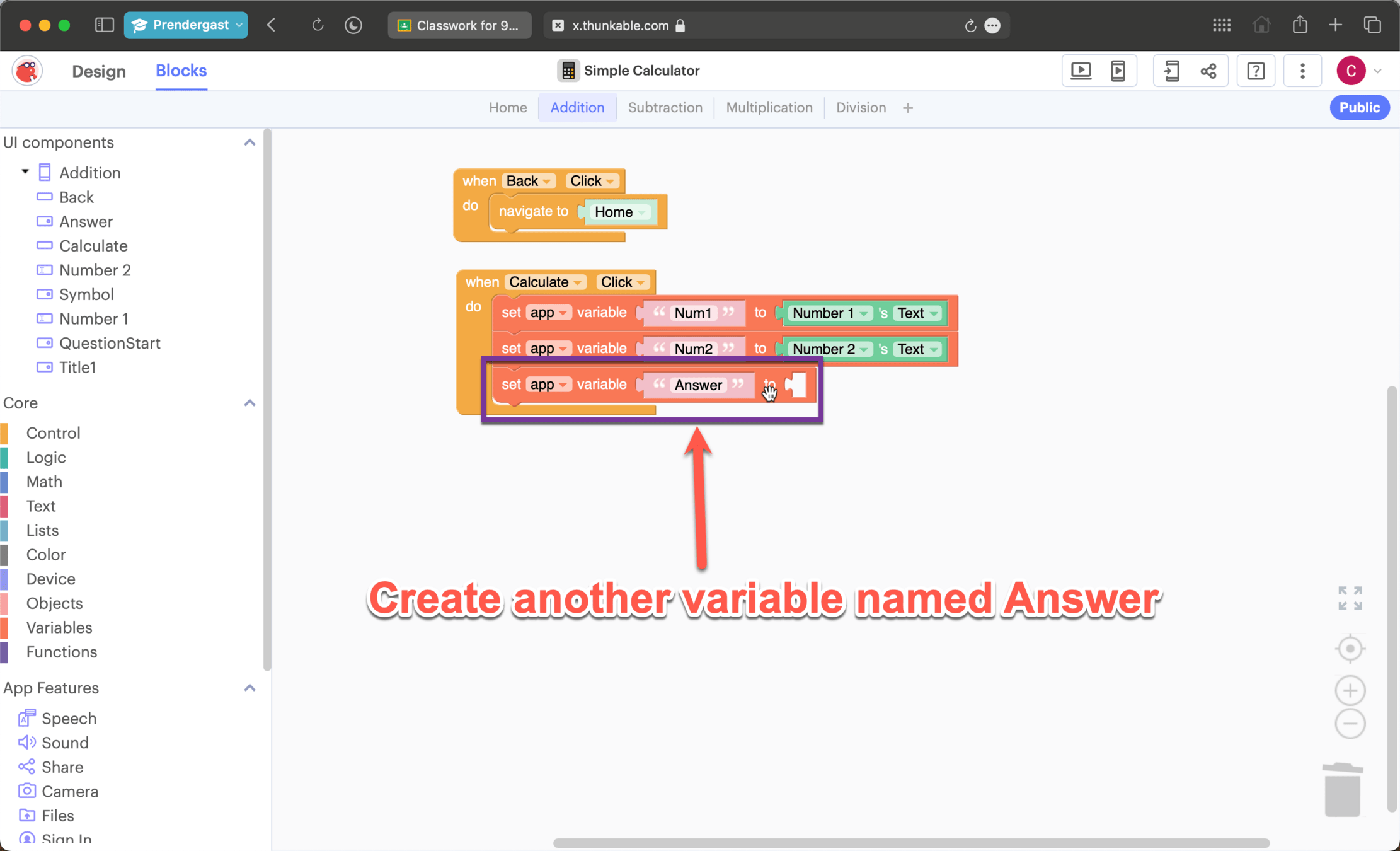Click the zoom out workspace button
1400x851 pixels.
(x=1350, y=724)
